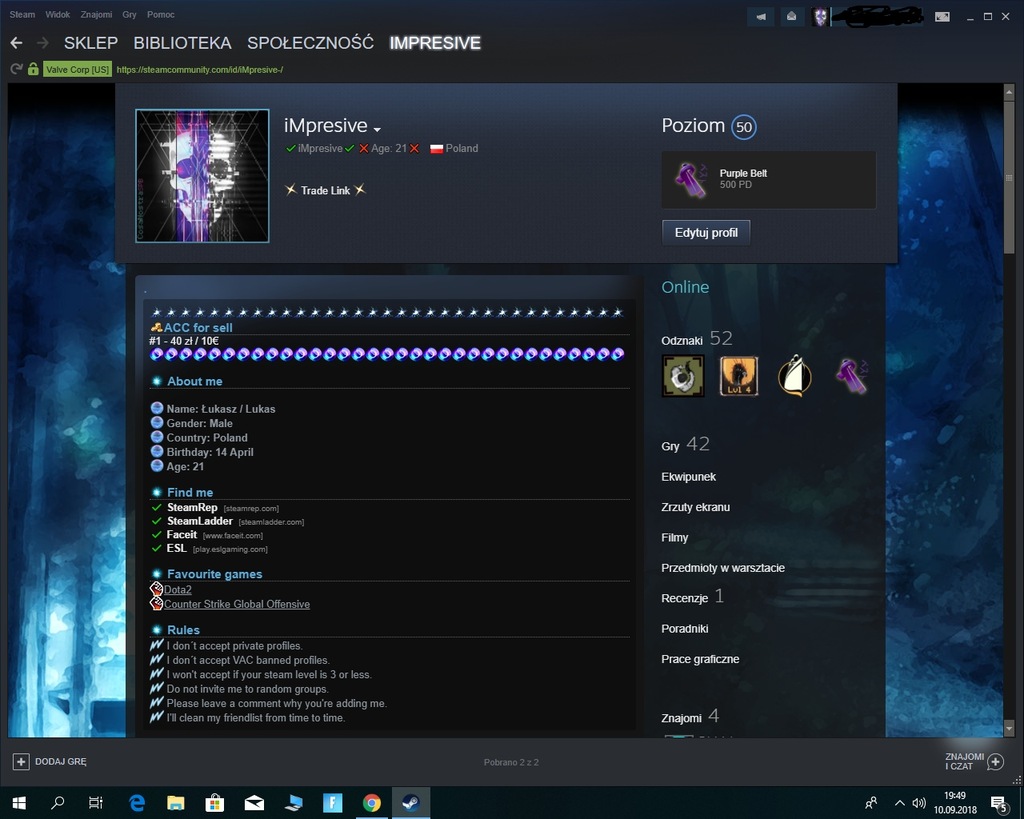Click the Purple Belt badge icon

tap(691, 180)
